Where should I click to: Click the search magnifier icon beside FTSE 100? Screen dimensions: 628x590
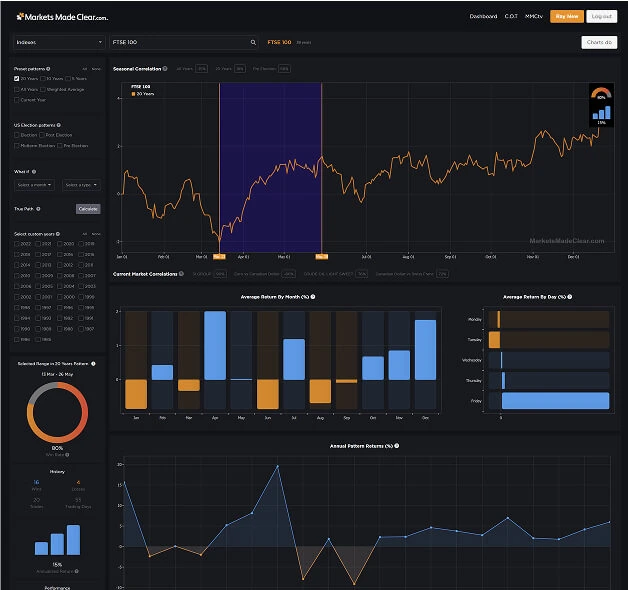pyautogui.click(x=253, y=42)
